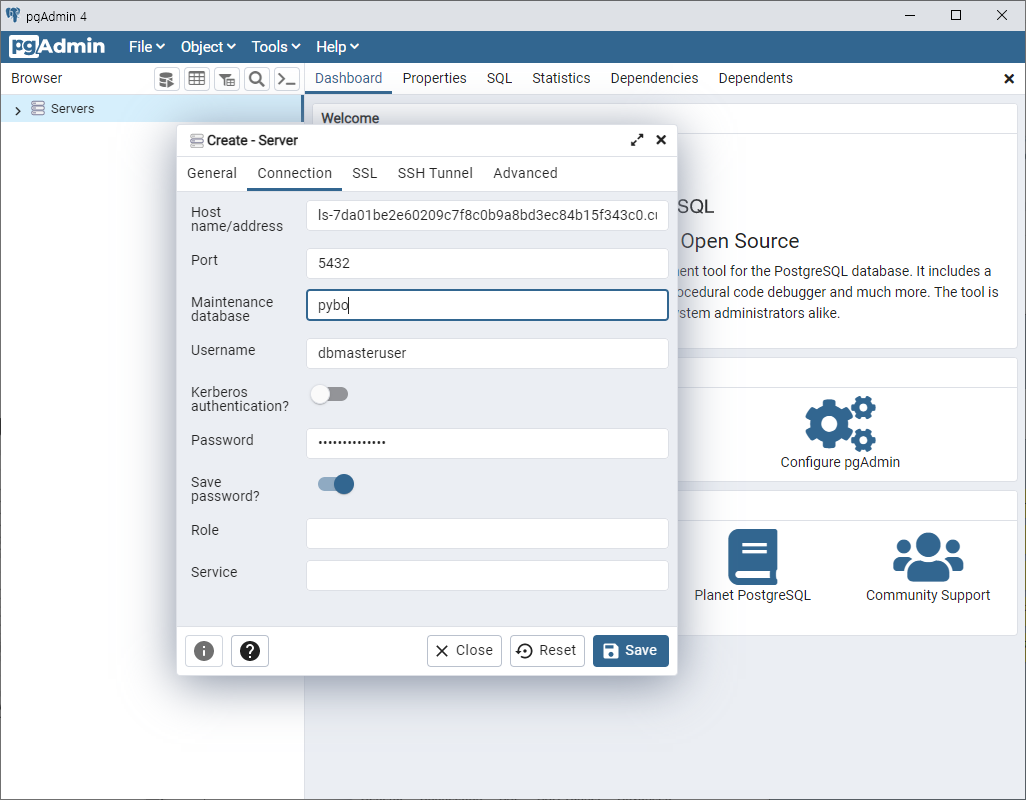Open the help question-mark button in dialog
Viewport: 1026px width, 800px height.
(x=250, y=651)
